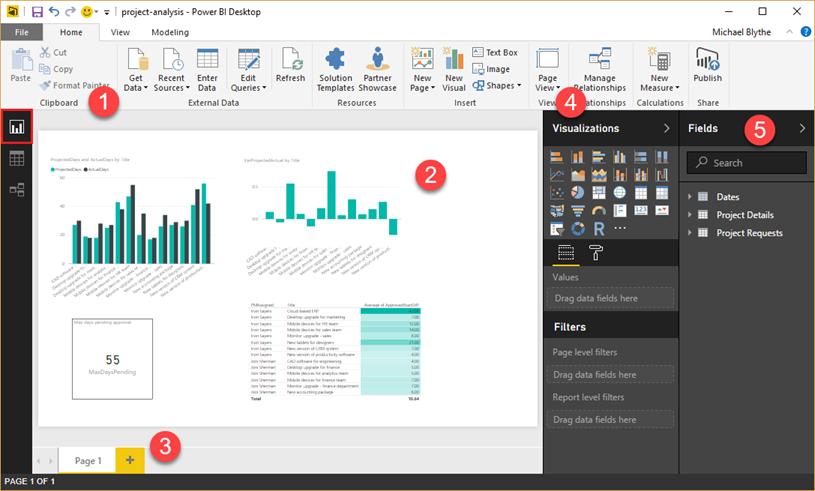Viewport: 815px width, 491px height.
Task: Click the Page level filters drop well
Action: pyautogui.click(x=610, y=375)
